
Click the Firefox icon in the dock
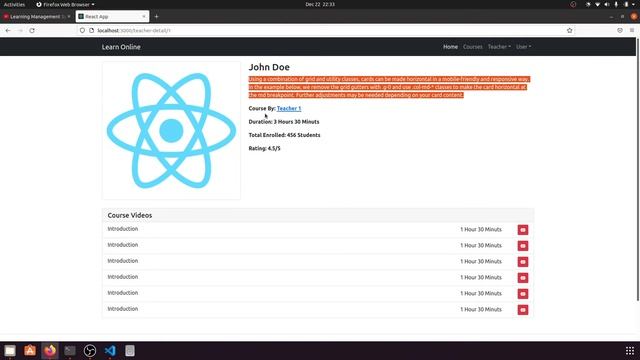point(50,351)
